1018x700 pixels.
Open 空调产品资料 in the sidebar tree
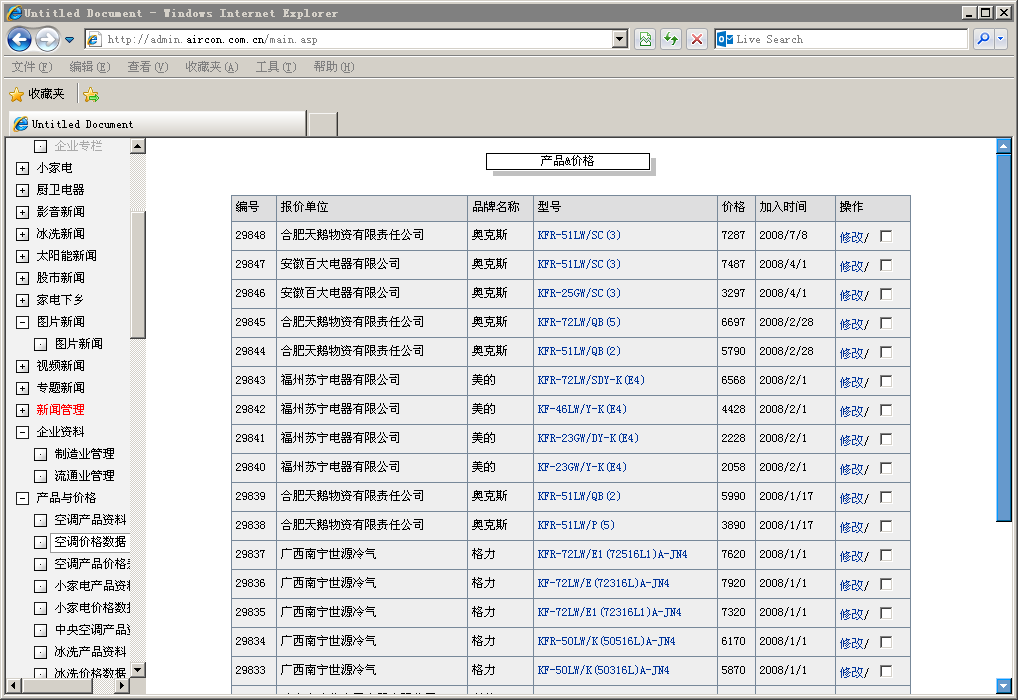point(90,520)
